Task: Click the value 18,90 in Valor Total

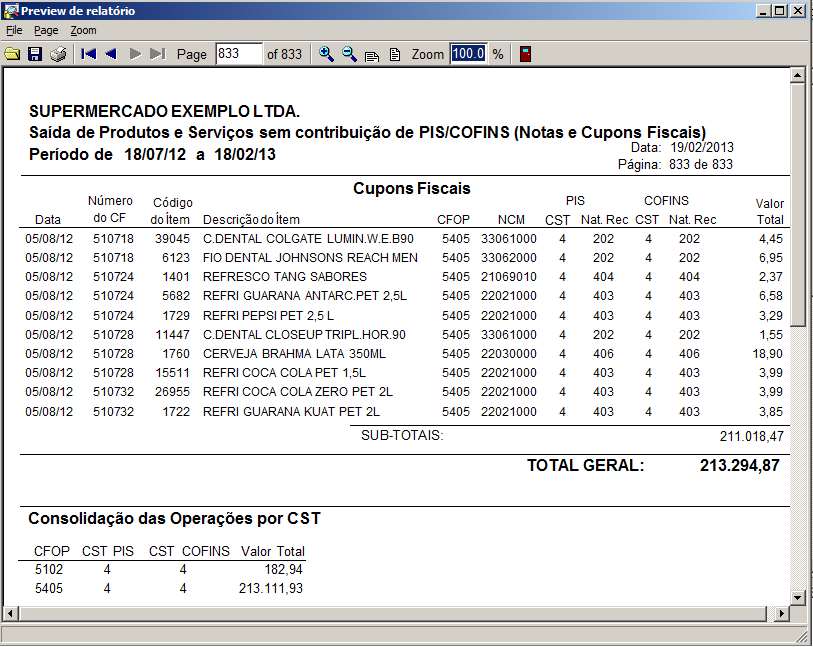Action: coord(768,354)
